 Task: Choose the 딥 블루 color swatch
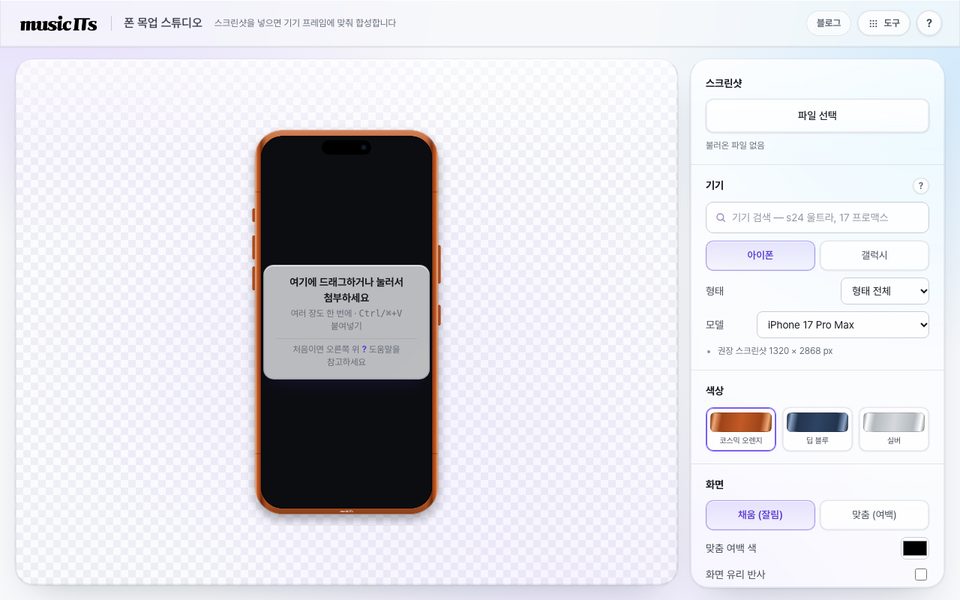coord(817,429)
